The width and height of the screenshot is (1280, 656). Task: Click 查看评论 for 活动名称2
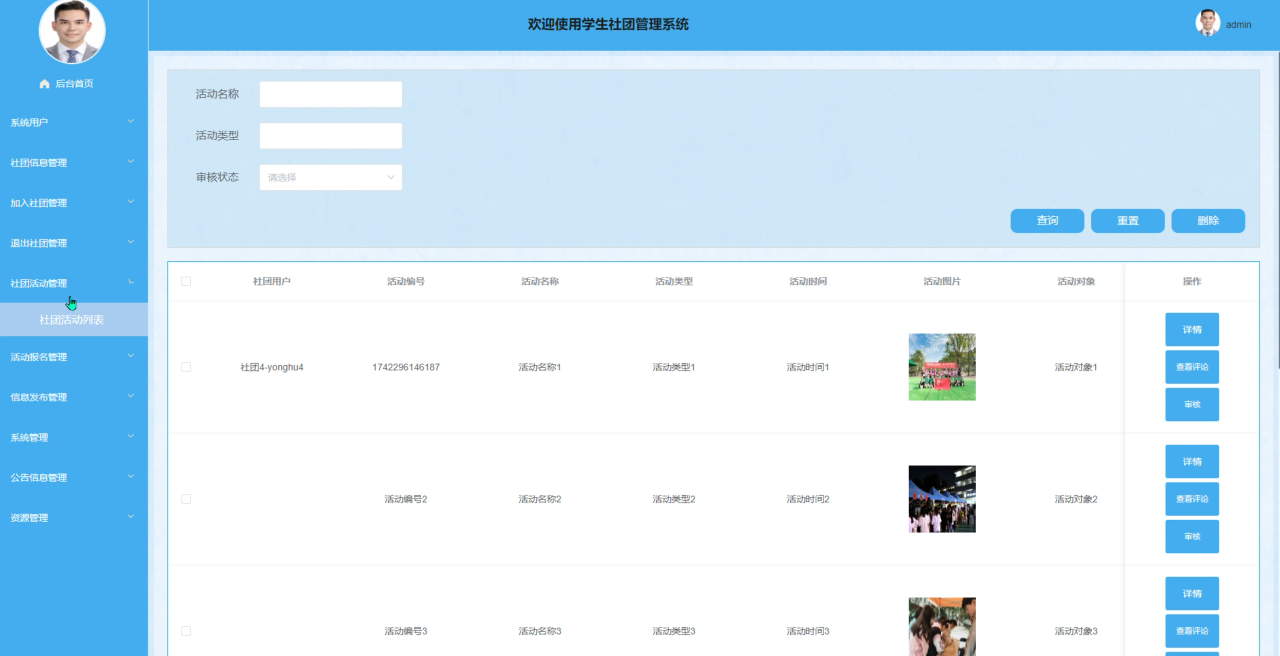pyautogui.click(x=1192, y=499)
